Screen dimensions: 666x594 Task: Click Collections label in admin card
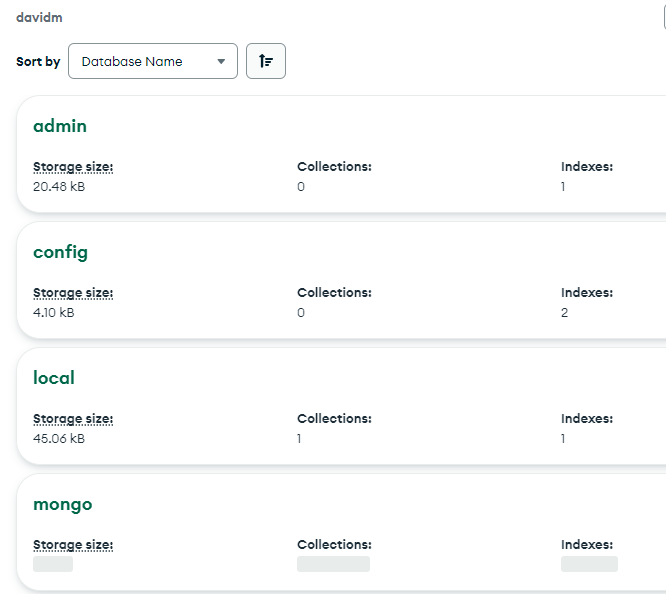point(334,167)
